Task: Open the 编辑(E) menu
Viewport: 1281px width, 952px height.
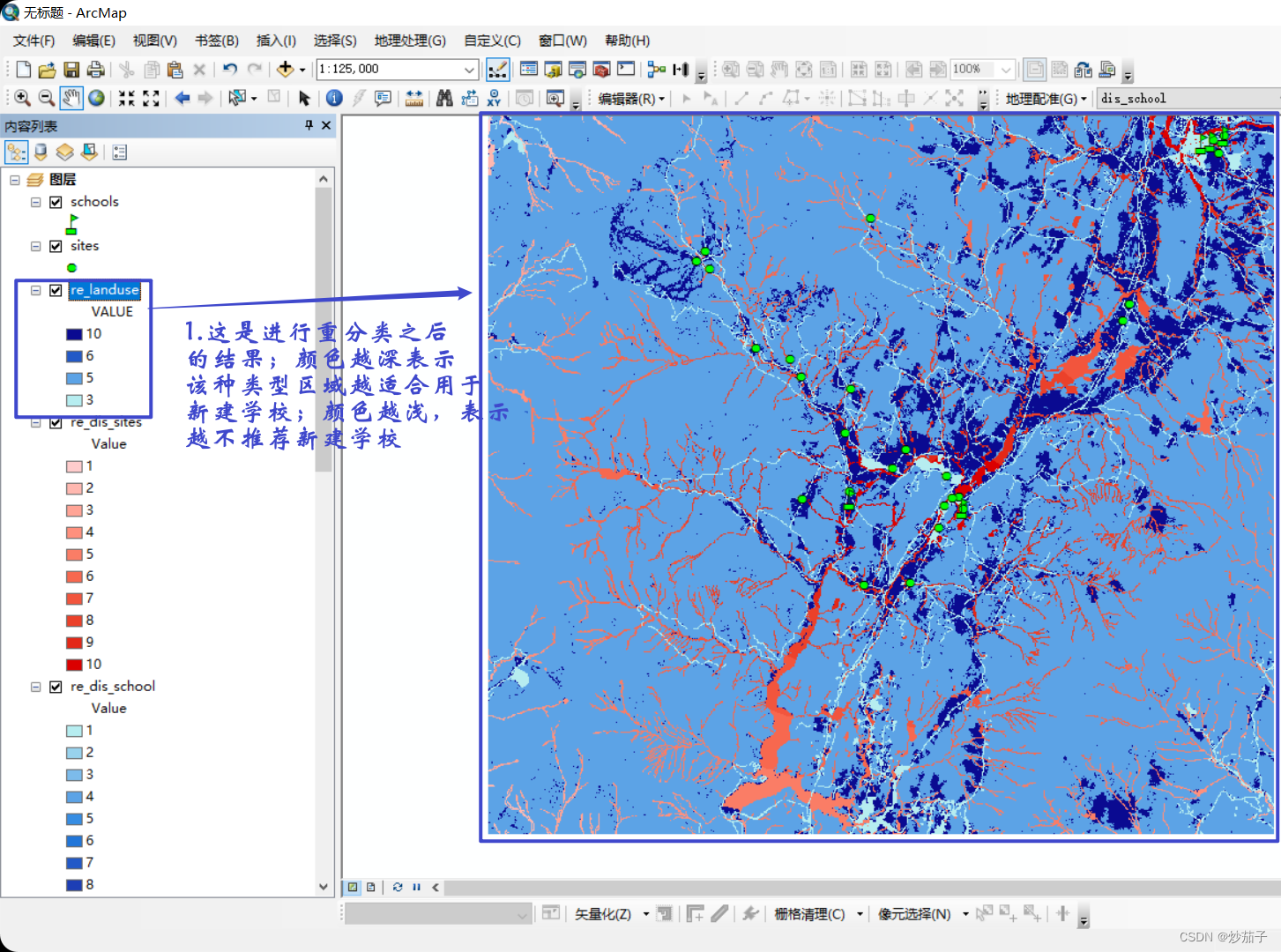Action: [93, 41]
